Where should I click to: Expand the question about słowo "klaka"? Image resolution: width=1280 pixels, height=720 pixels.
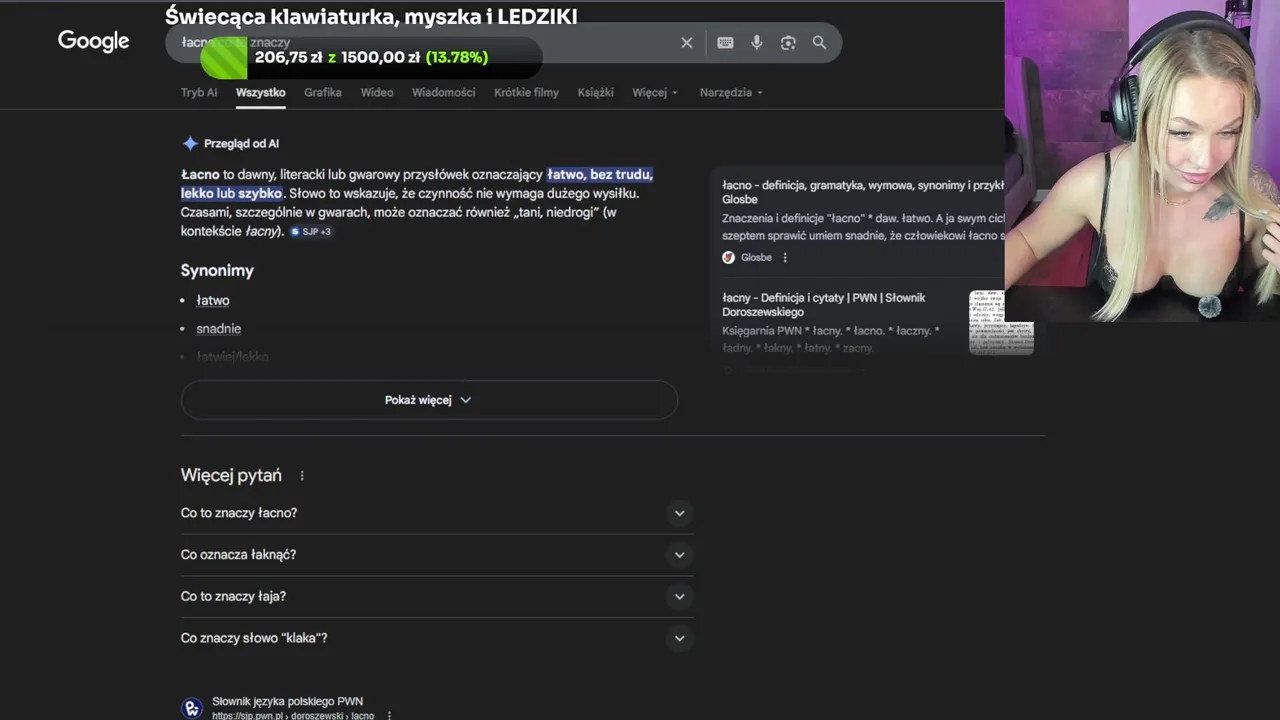pyautogui.click(x=679, y=638)
